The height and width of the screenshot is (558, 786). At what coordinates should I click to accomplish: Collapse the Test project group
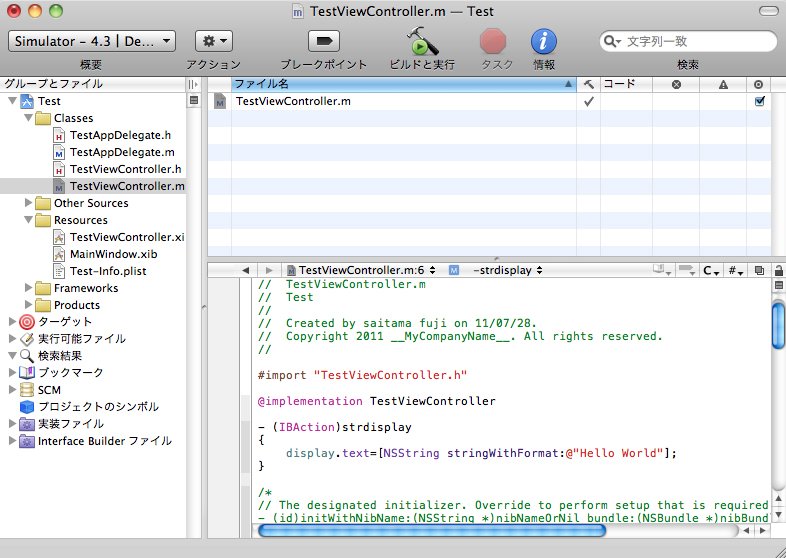click(13, 101)
